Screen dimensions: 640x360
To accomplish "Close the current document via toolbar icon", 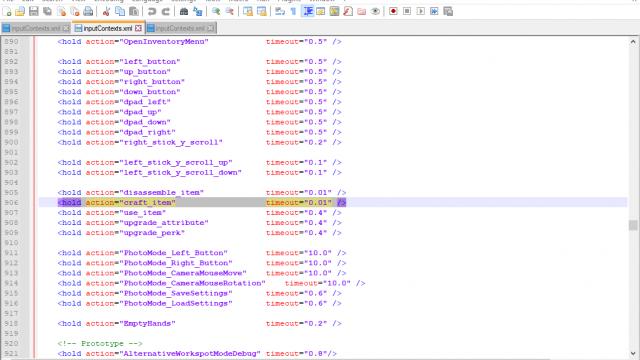I will (x=61, y=11).
